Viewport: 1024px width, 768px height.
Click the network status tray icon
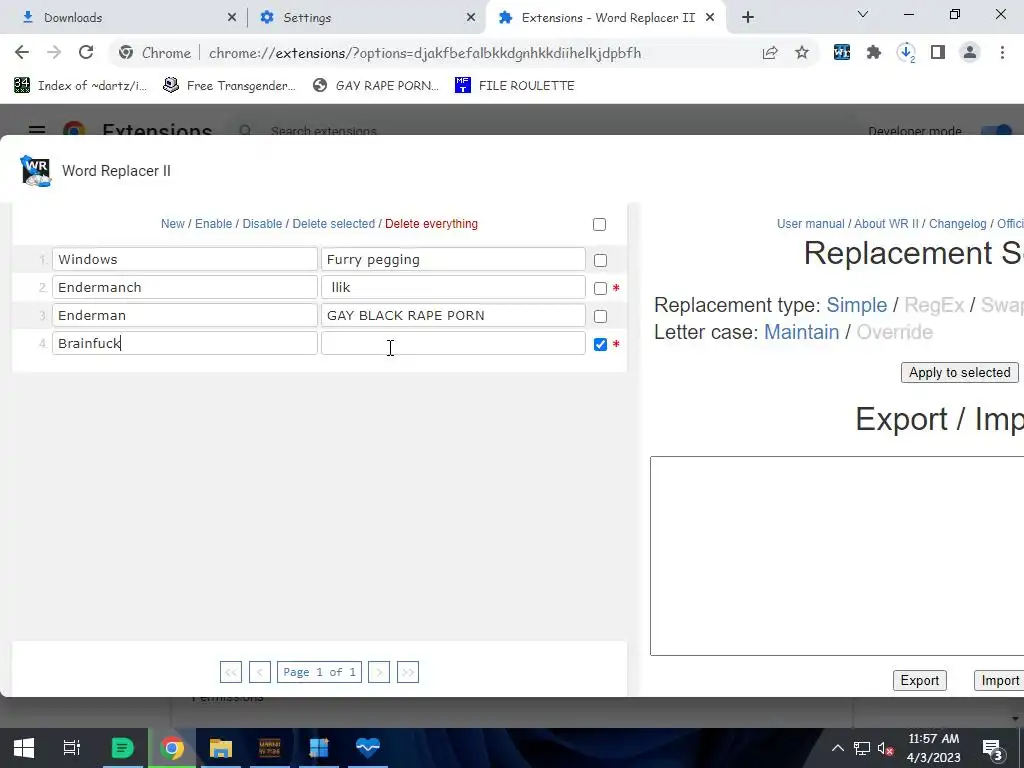tap(862, 748)
